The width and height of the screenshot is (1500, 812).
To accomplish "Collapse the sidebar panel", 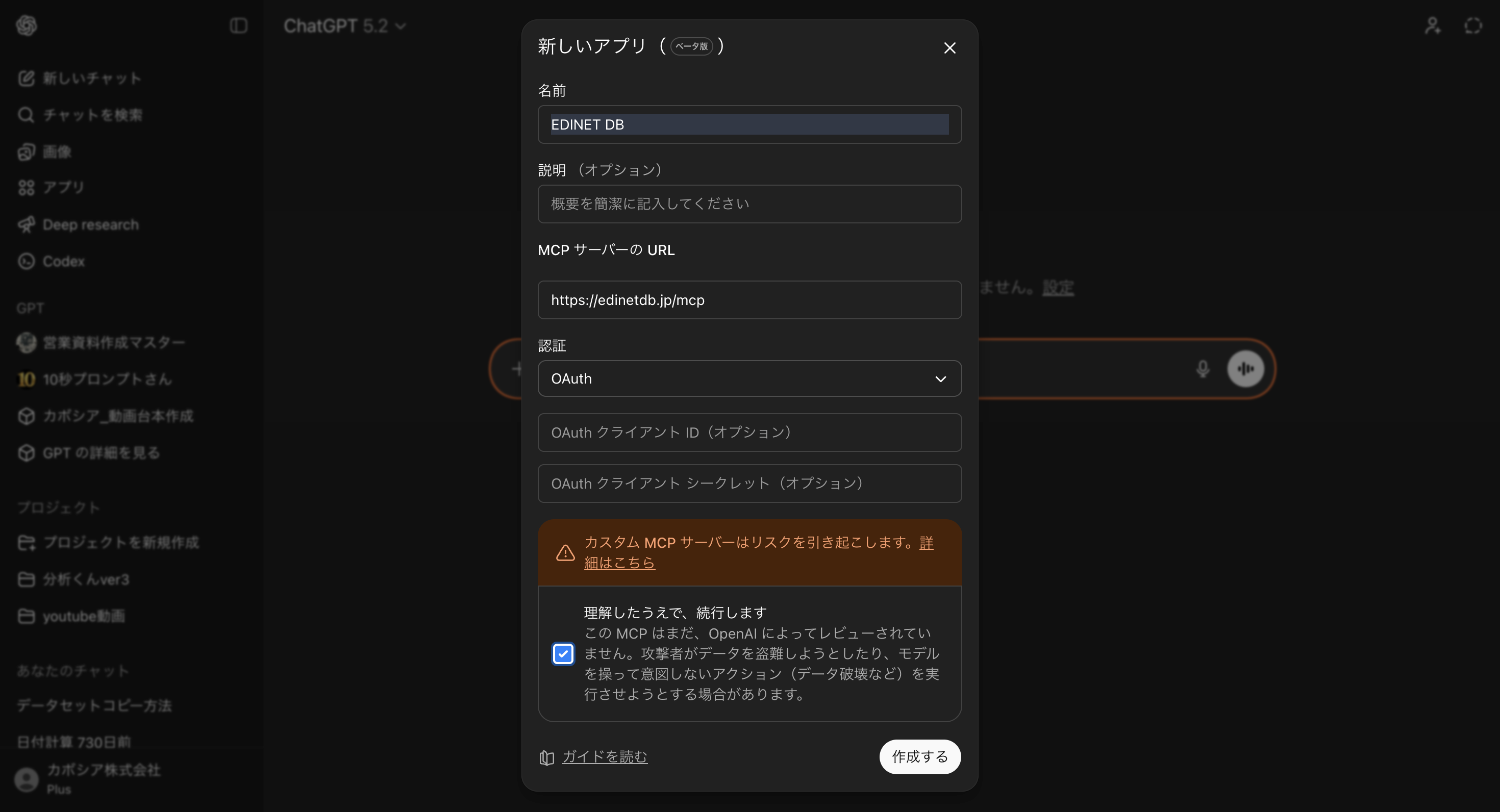I will coord(238,26).
